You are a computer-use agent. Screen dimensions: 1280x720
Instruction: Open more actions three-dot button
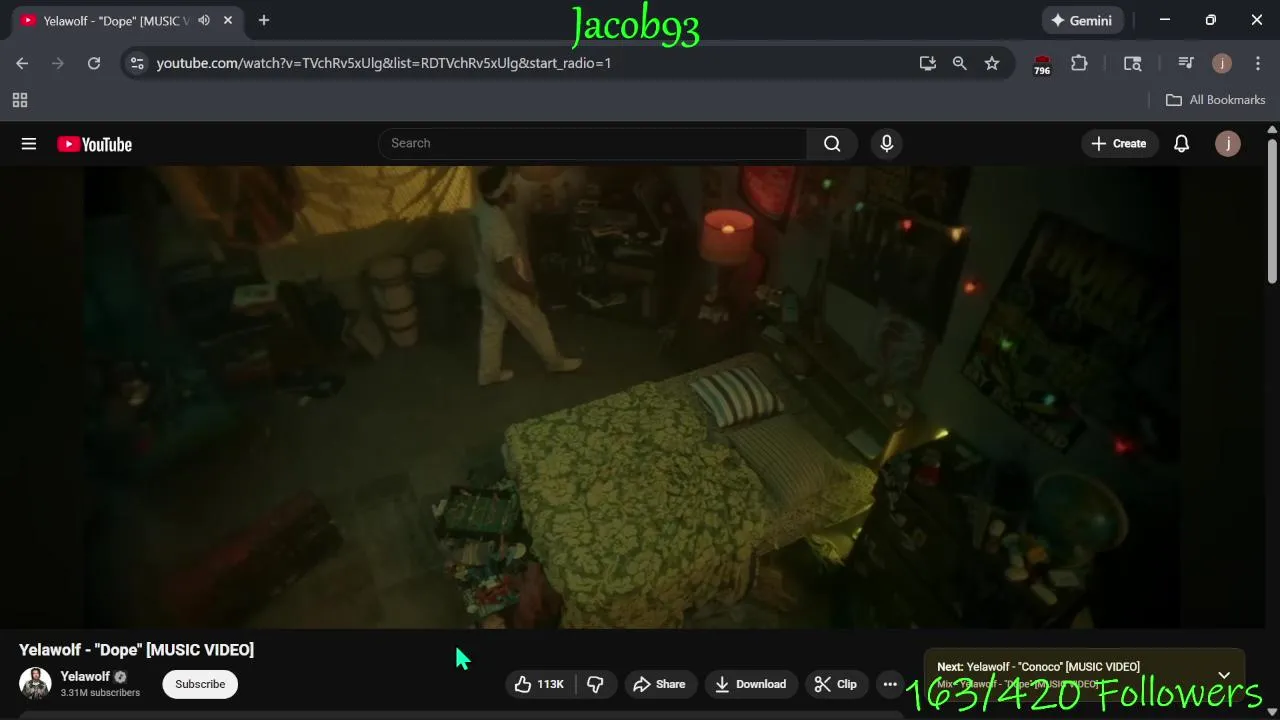[890, 684]
